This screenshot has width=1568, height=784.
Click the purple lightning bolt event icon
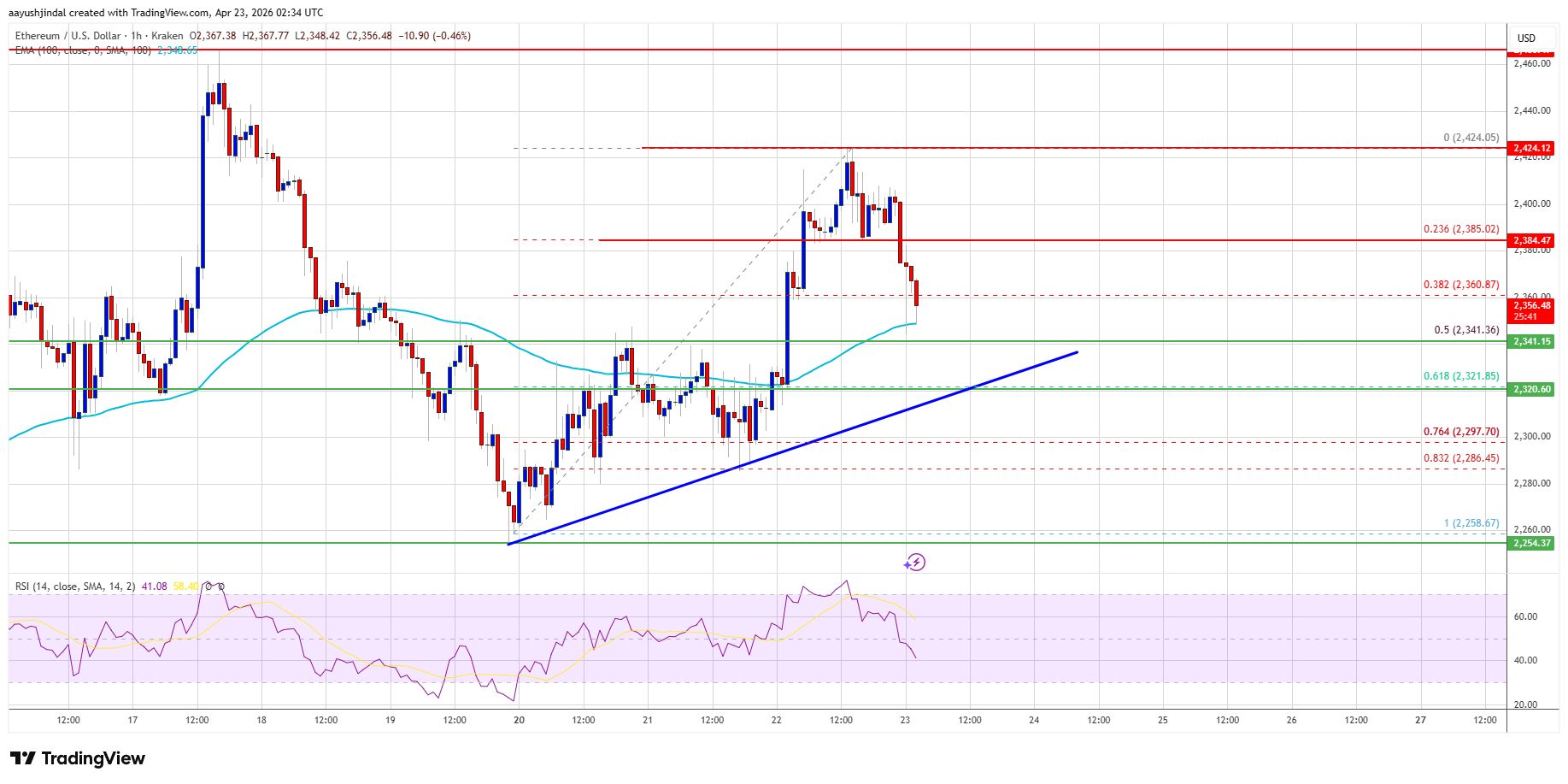coord(915,562)
